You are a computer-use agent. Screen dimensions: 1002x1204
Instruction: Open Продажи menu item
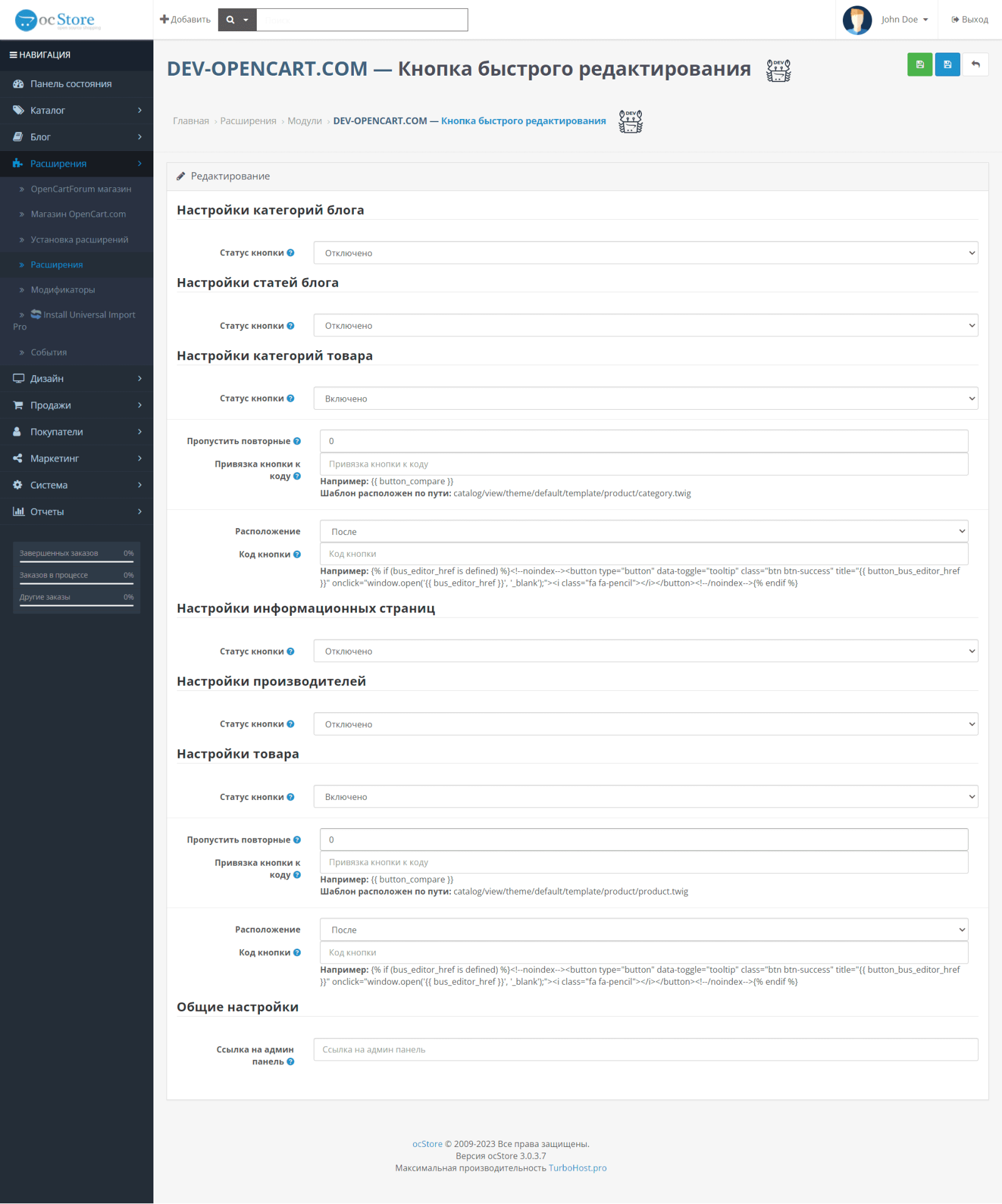(x=76, y=405)
